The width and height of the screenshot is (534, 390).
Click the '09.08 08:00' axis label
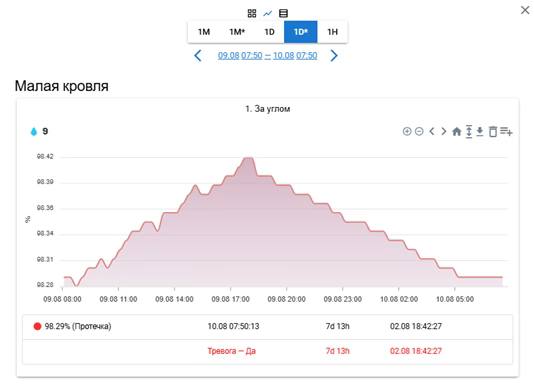pyautogui.click(x=62, y=299)
